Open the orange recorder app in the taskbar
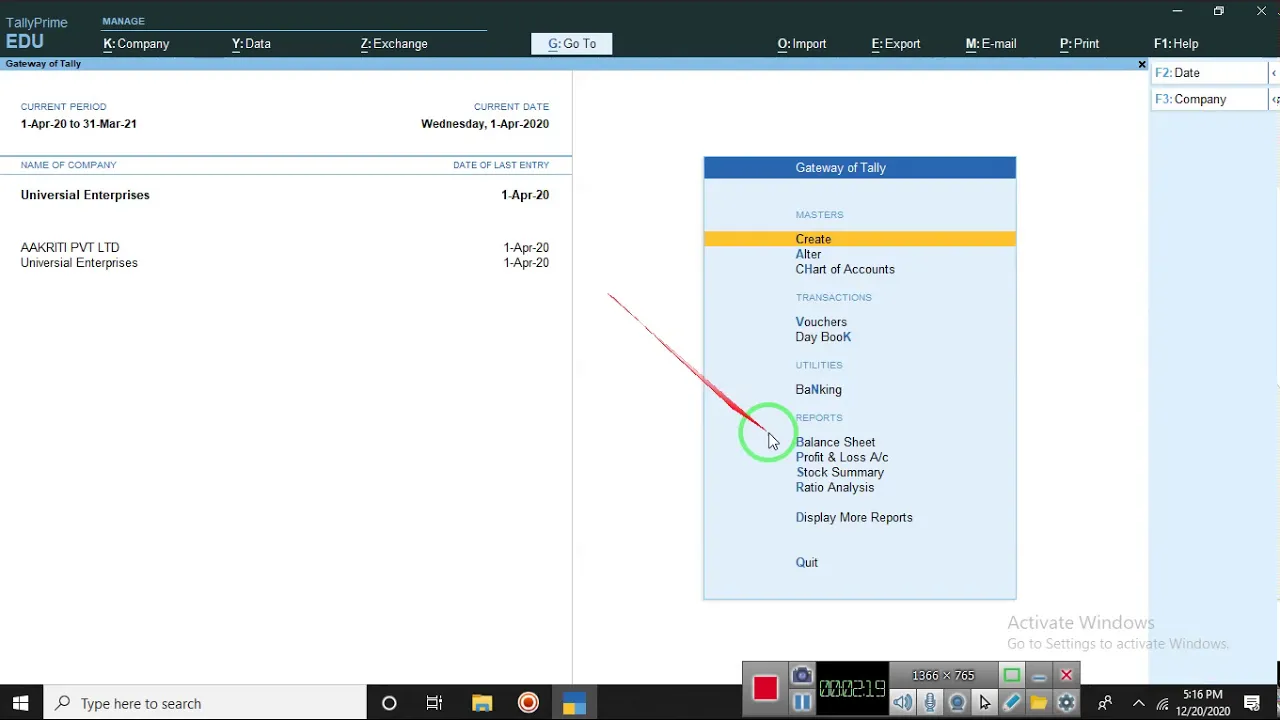 528,703
